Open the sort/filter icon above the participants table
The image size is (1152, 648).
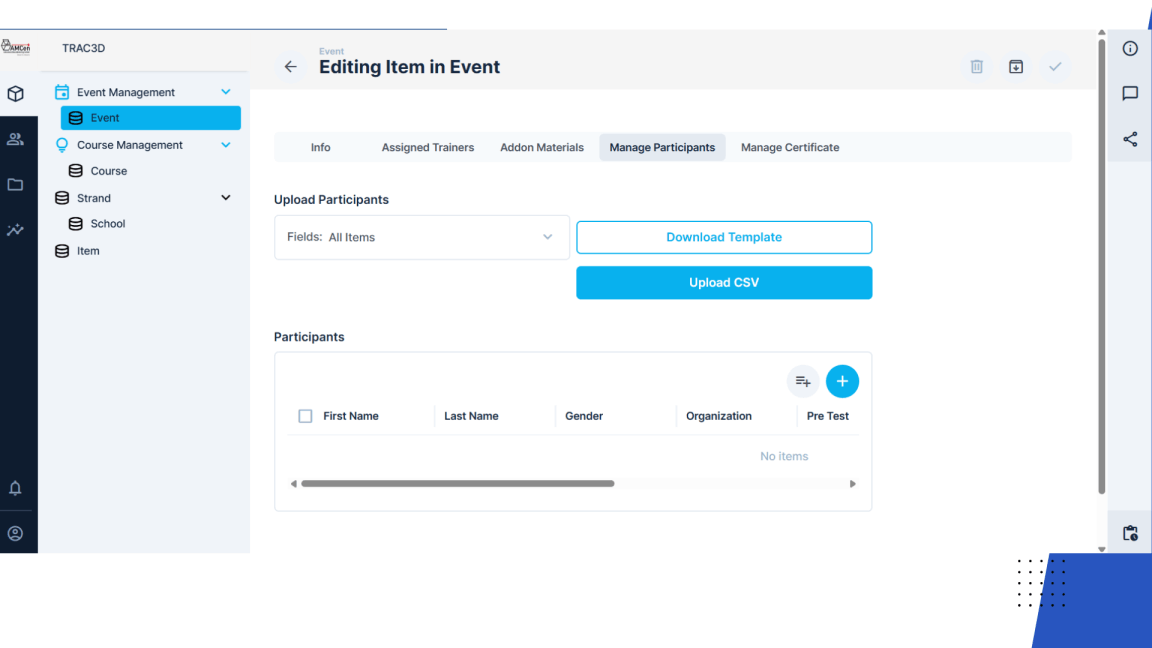point(803,381)
